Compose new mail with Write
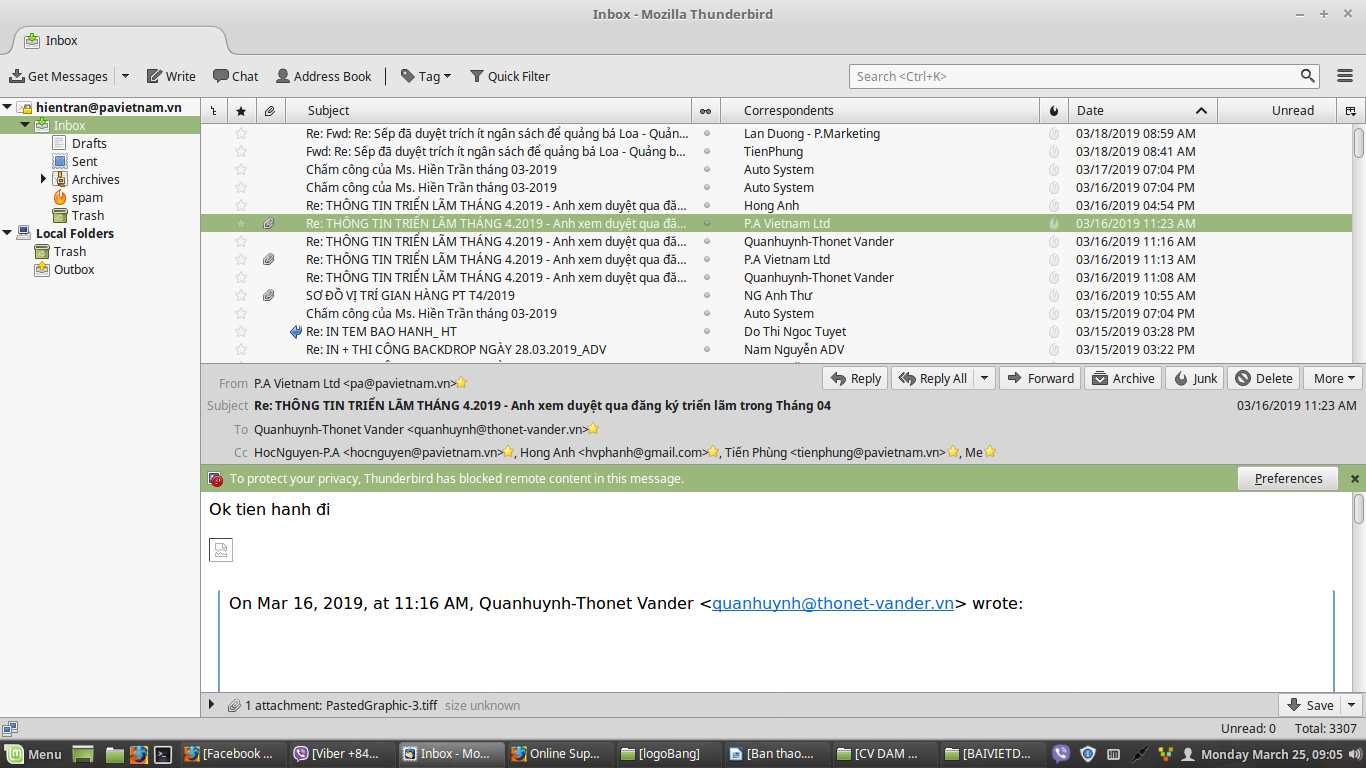 pyautogui.click(x=171, y=76)
